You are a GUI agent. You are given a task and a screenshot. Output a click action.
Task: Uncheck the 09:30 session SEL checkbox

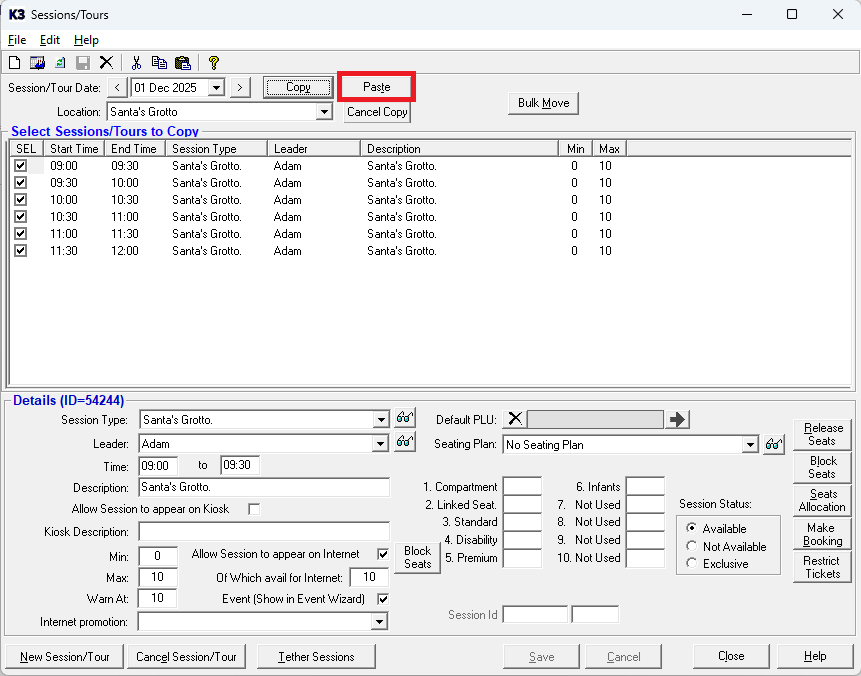20,183
